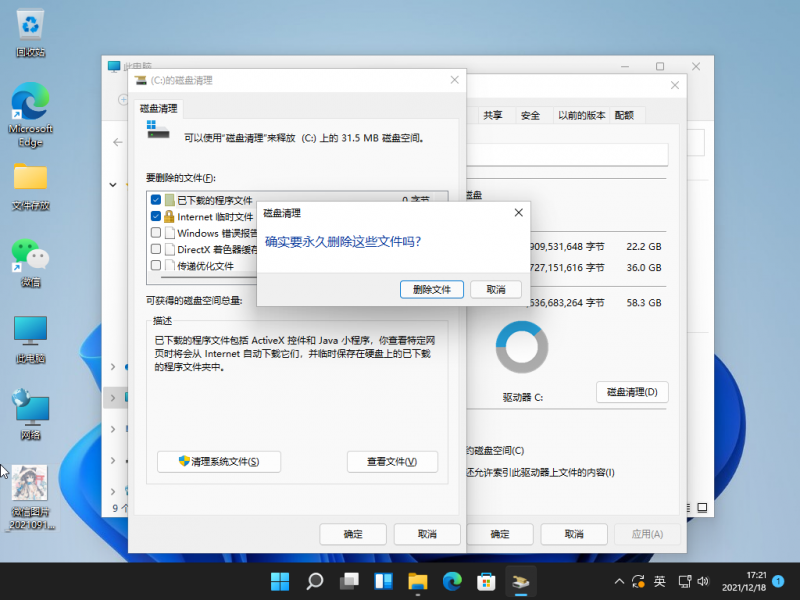Switch to the 共享 tab in properties
This screenshot has width=800, height=600.
click(492, 115)
